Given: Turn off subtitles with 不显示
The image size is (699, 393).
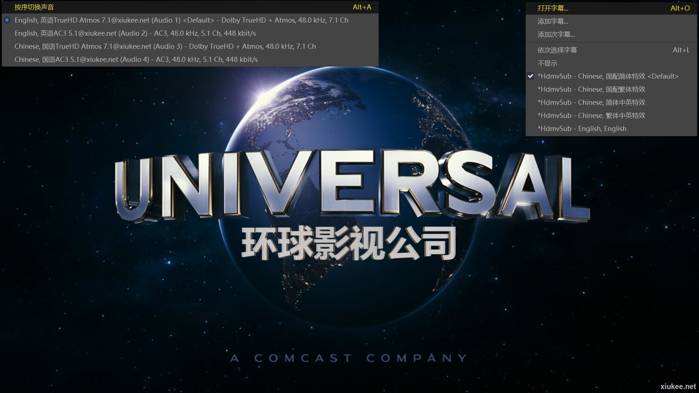Looking at the screenshot, I should [x=611, y=63].
